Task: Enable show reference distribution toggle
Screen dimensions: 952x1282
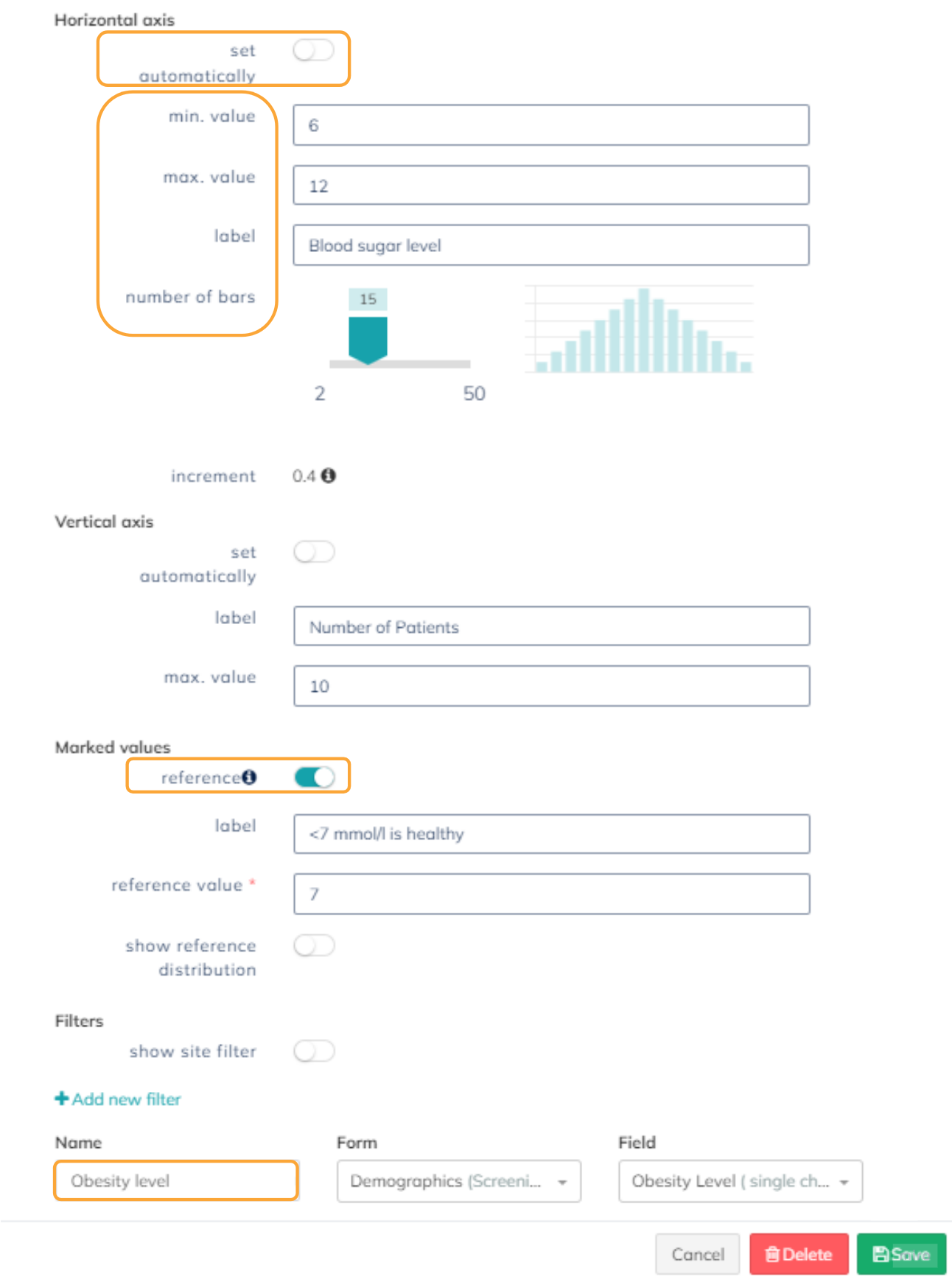Action: [314, 945]
